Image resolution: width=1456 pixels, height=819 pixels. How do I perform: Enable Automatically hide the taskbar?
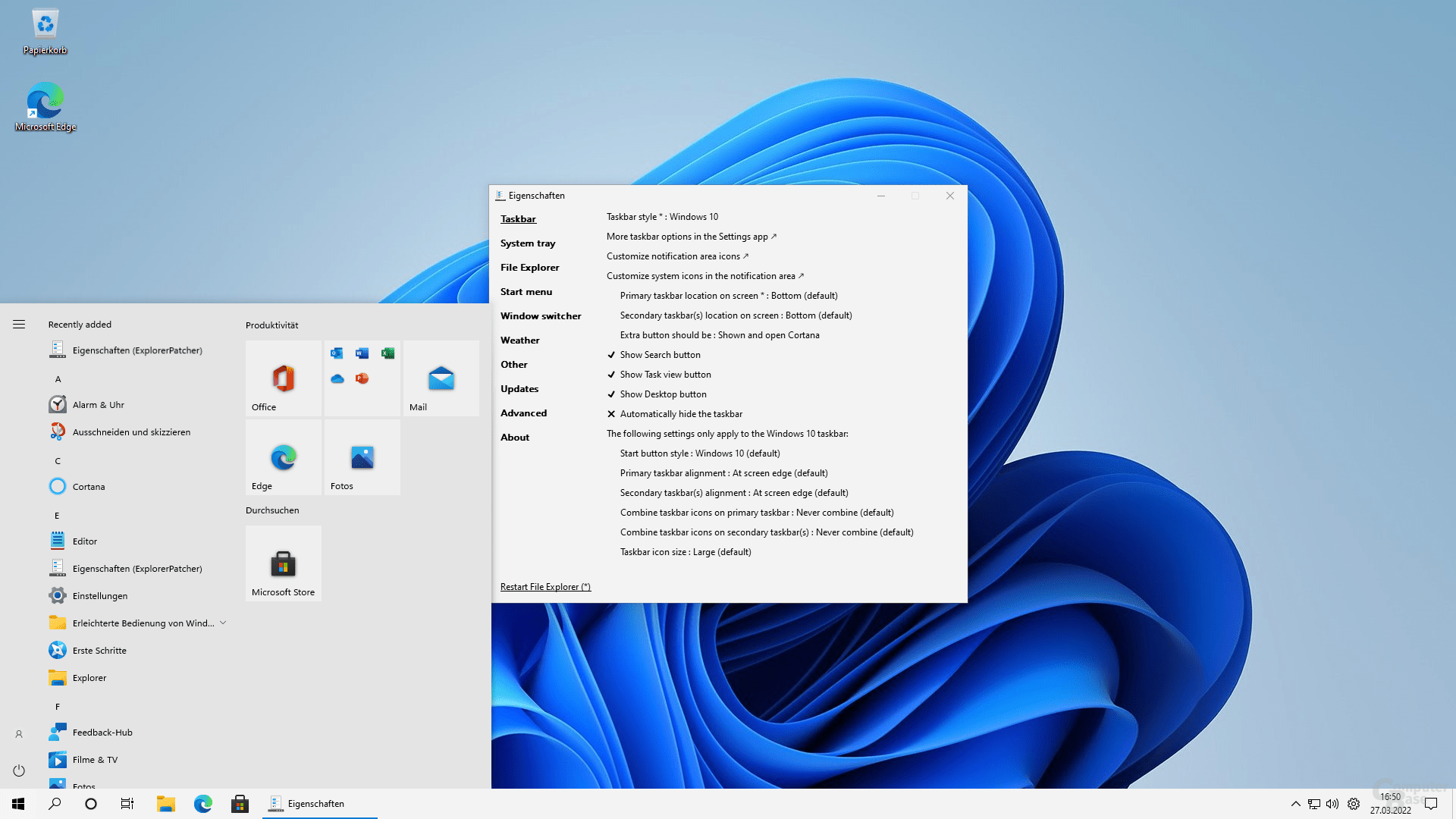[680, 414]
